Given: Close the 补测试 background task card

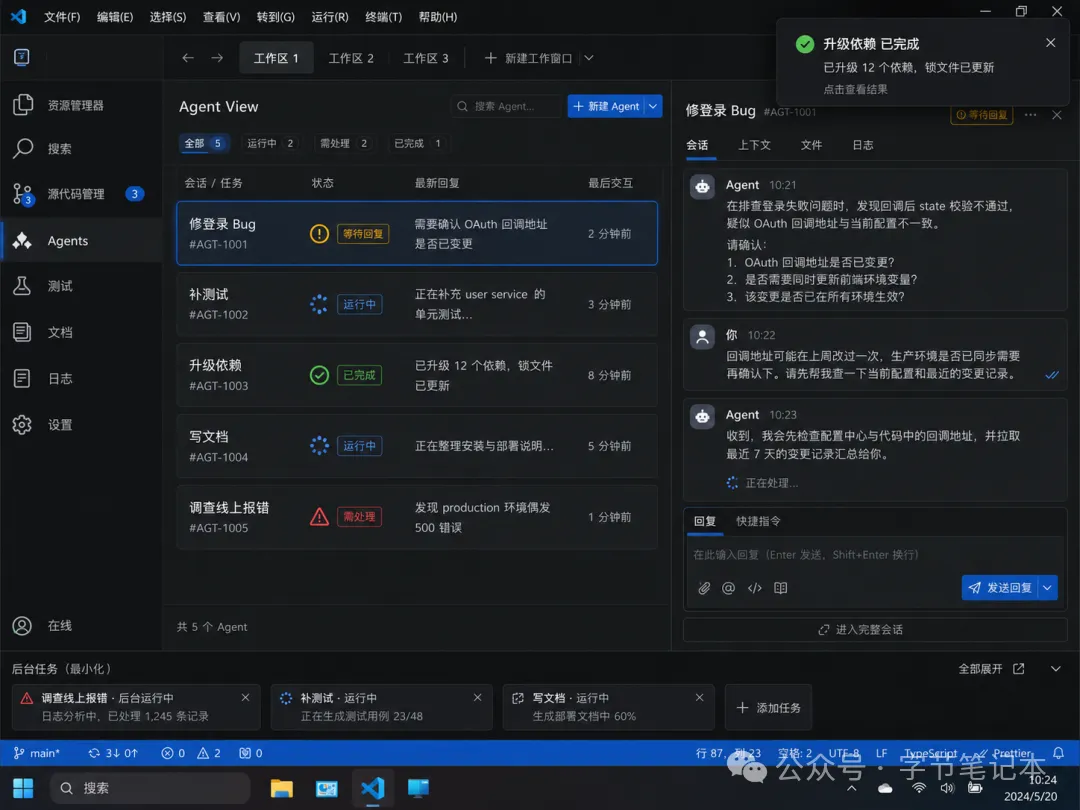Looking at the screenshot, I should (477, 697).
